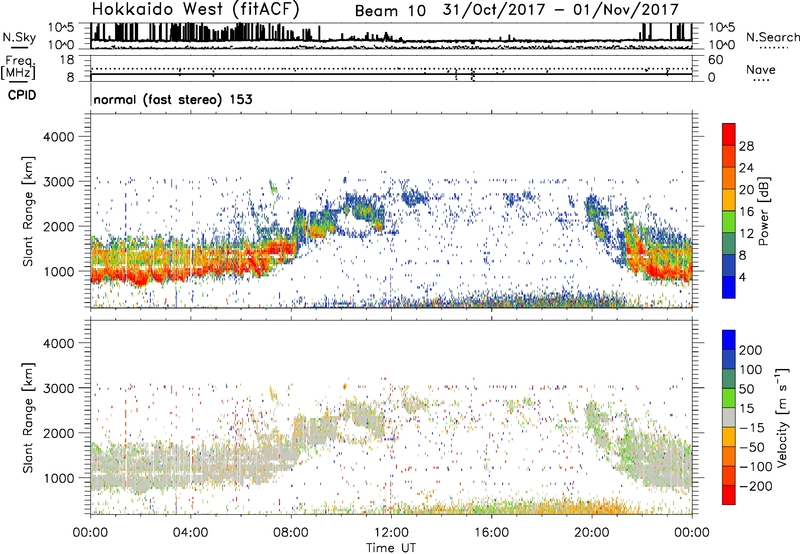
Task: Click the left '10^5' sky noise axis tick
Action: click(x=61, y=28)
